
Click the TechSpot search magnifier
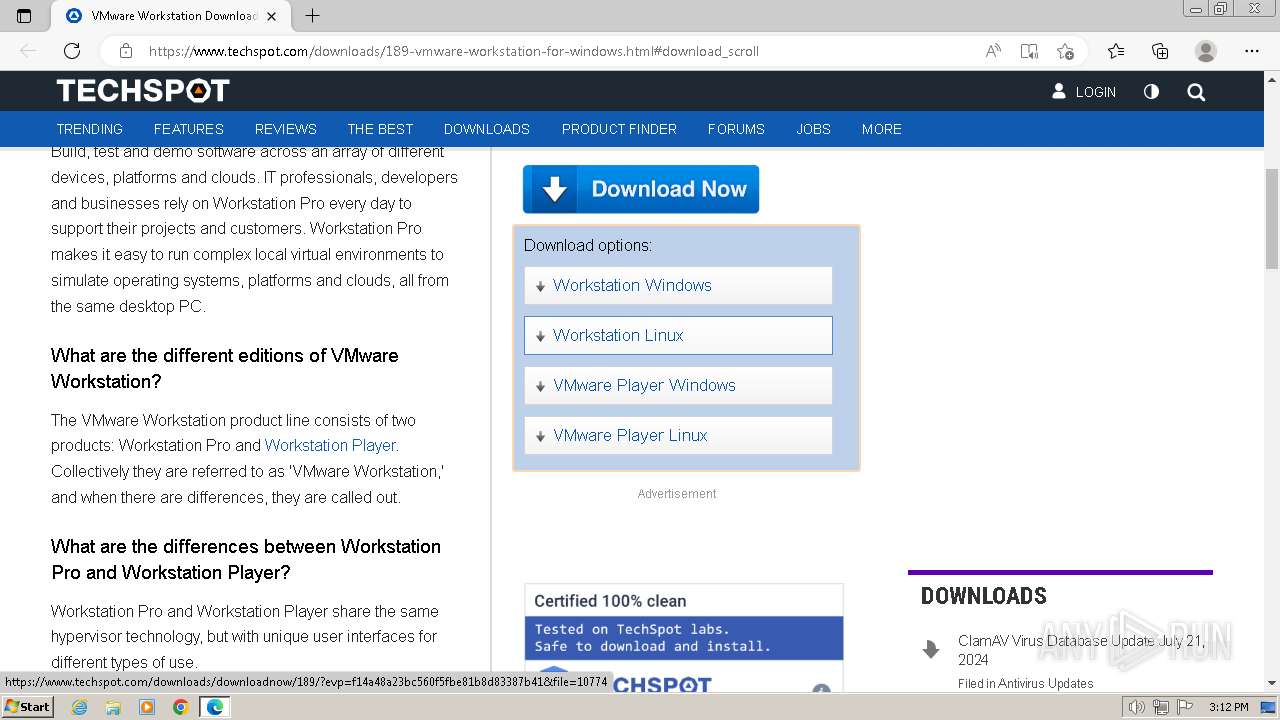1196,92
